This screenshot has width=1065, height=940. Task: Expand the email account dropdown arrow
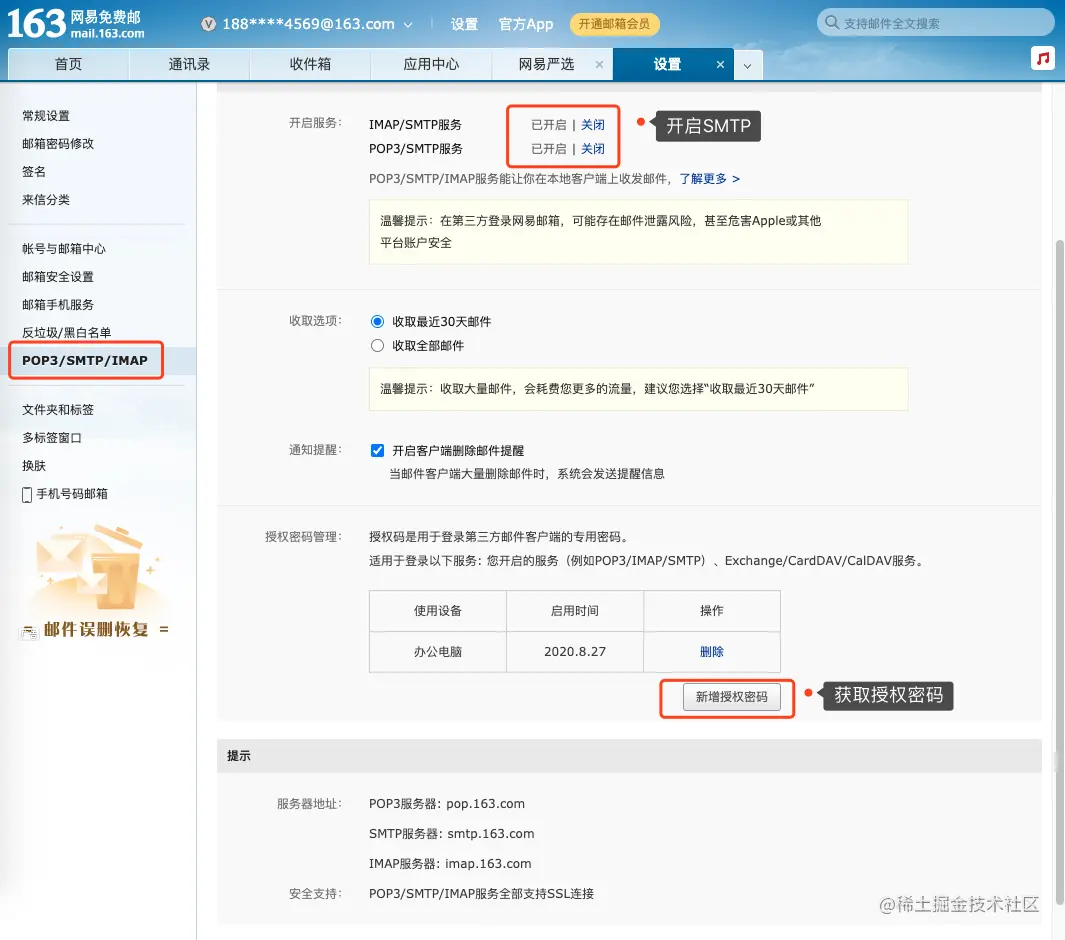click(x=408, y=25)
